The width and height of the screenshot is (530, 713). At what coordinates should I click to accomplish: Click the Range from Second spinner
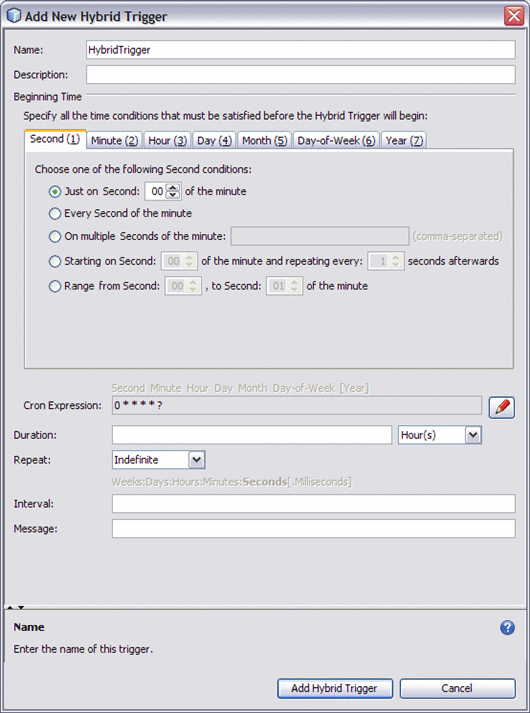coord(183,286)
